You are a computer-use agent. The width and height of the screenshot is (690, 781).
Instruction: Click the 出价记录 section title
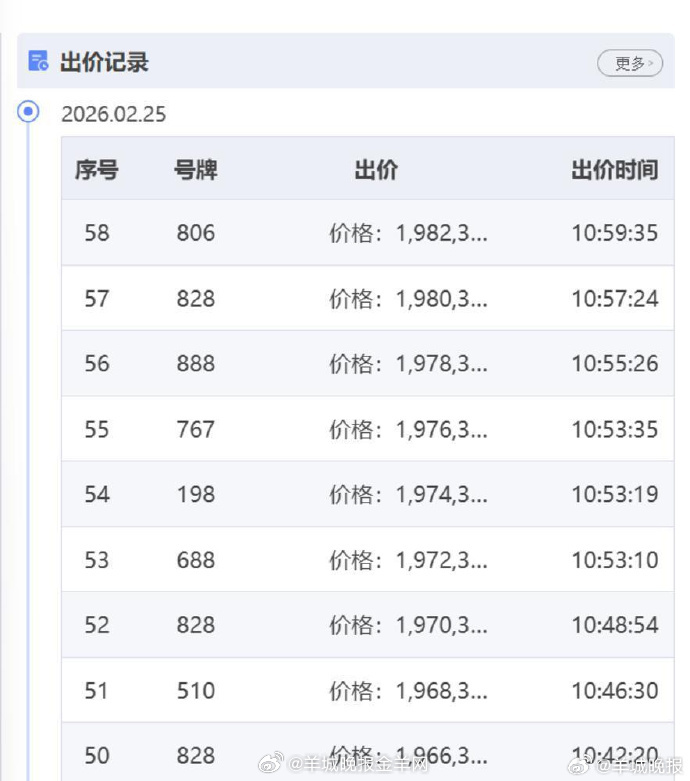coord(104,62)
